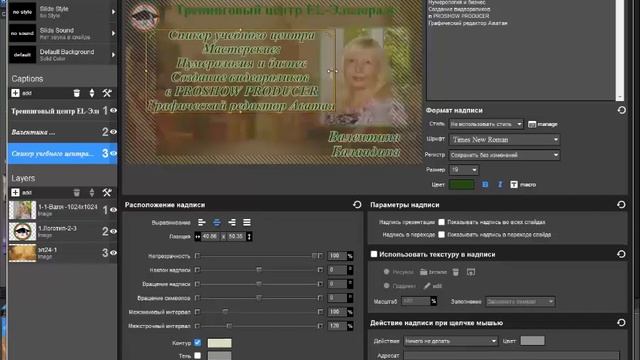Enable showing caption on all slides

pos(441,222)
